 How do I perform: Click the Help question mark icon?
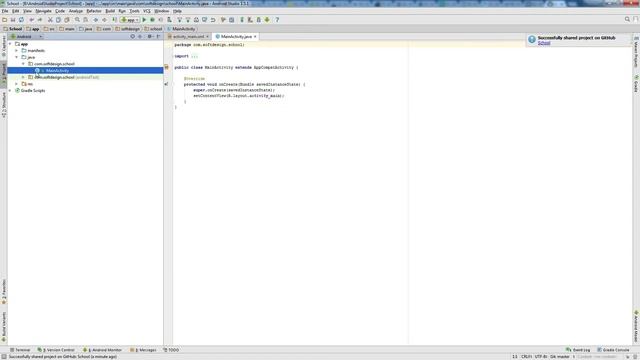(x=277, y=20)
